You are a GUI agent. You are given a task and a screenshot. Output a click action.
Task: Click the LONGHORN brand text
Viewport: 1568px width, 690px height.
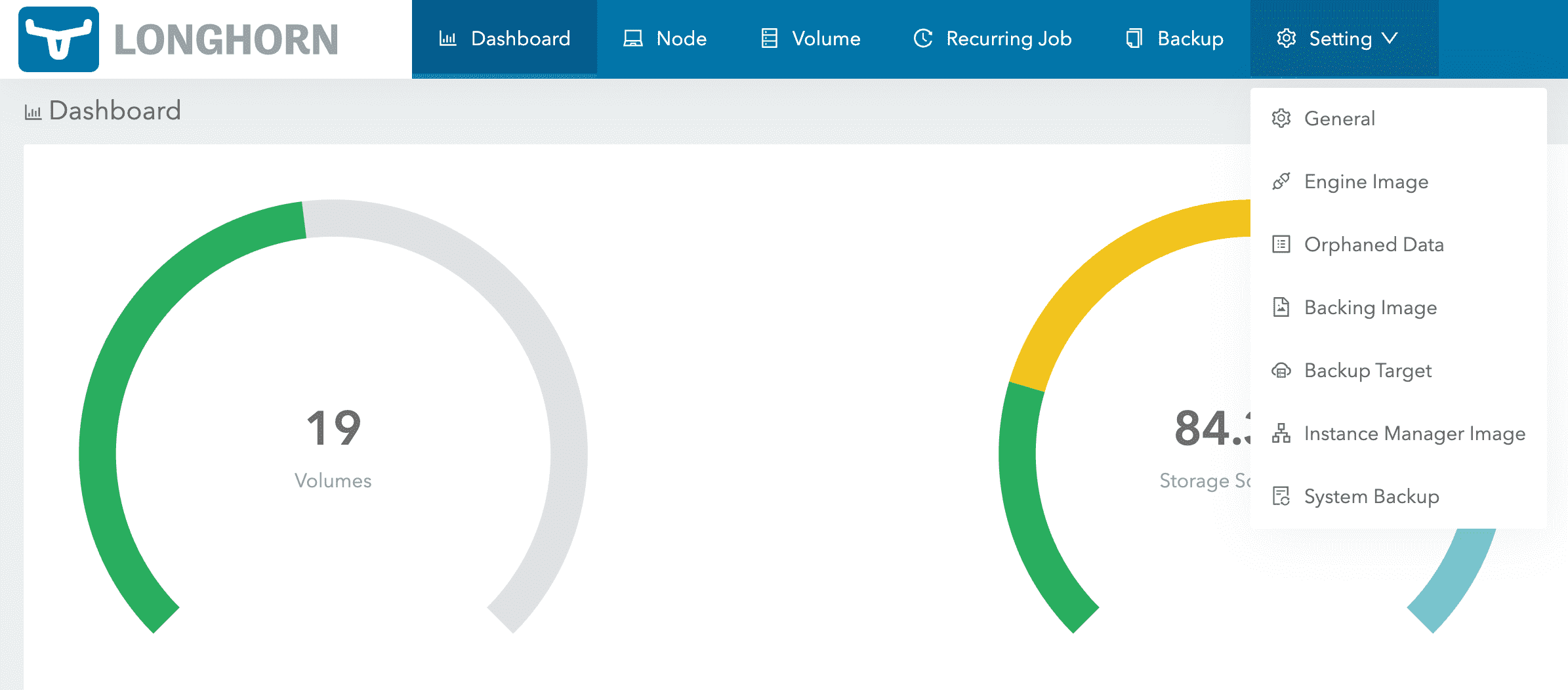coord(226,39)
